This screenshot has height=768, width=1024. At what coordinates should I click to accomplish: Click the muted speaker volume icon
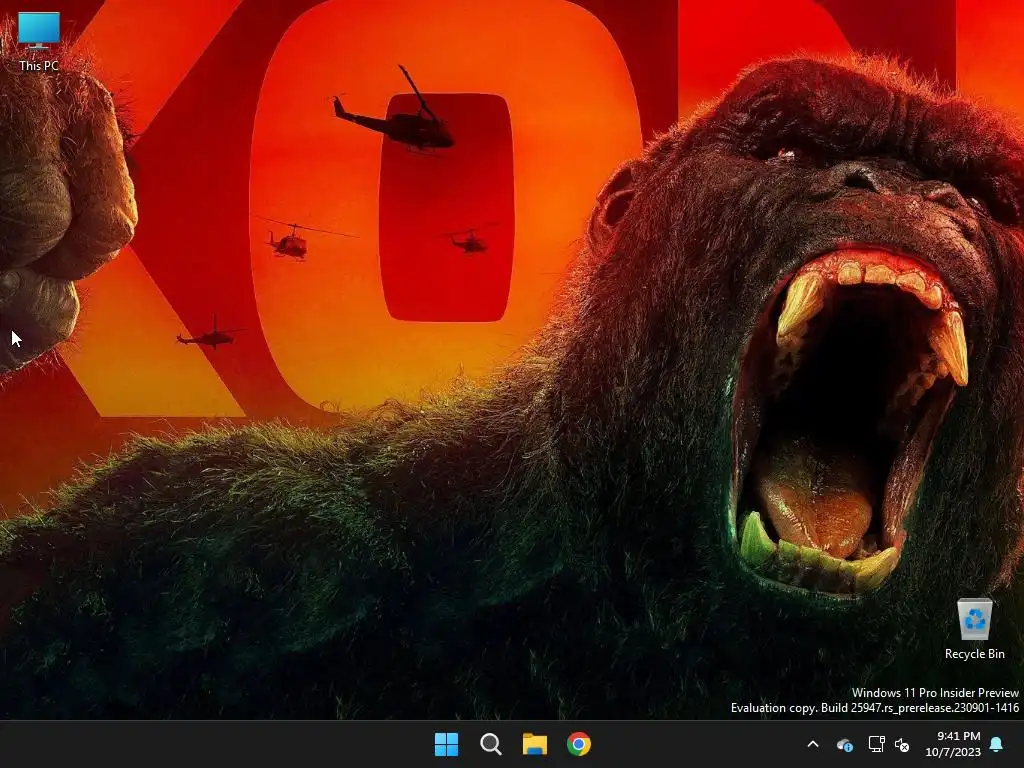903,744
